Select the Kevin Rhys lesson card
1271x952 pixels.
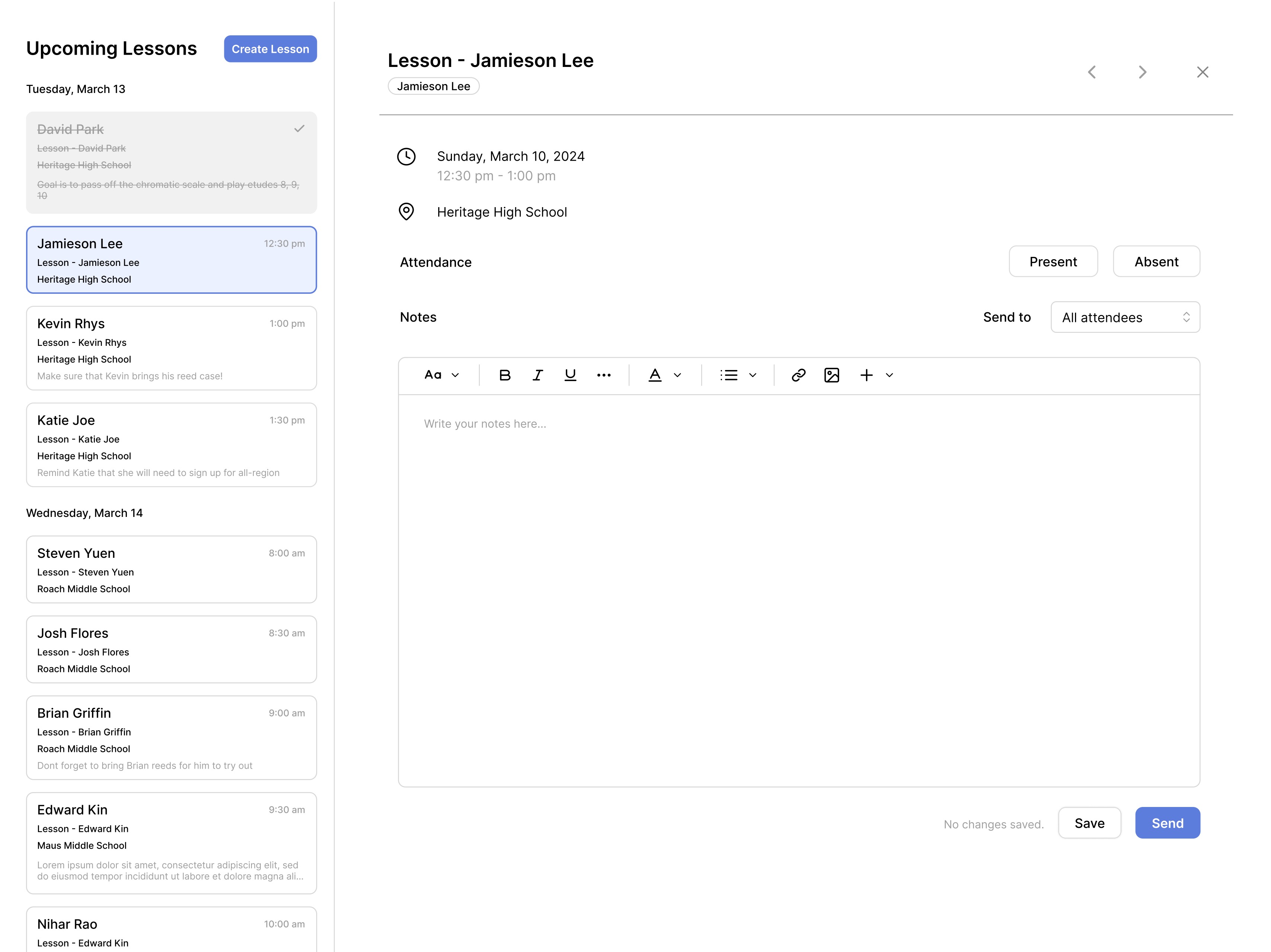[x=171, y=348]
